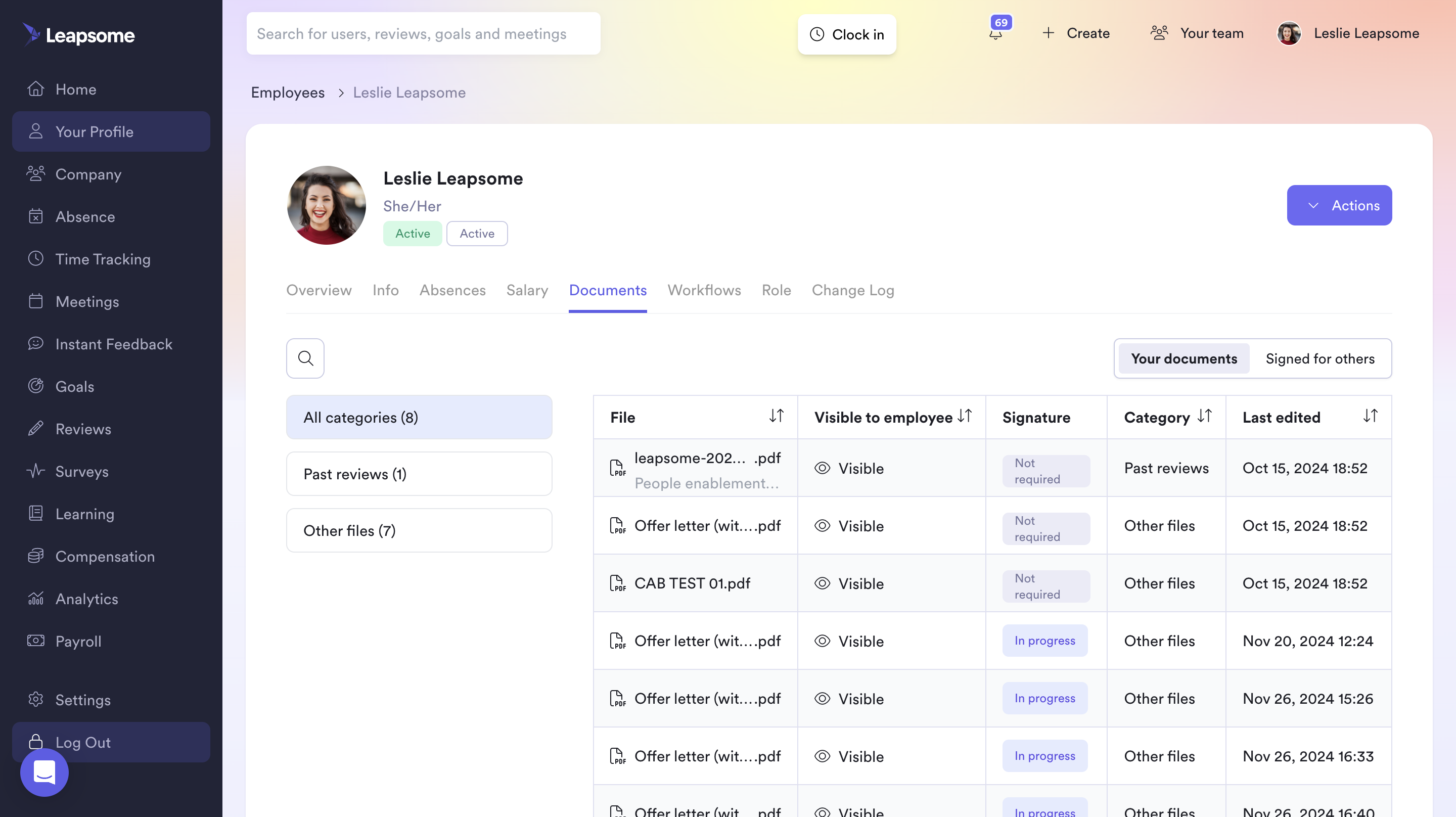Open the Role tab
1456x817 pixels.
(776, 290)
